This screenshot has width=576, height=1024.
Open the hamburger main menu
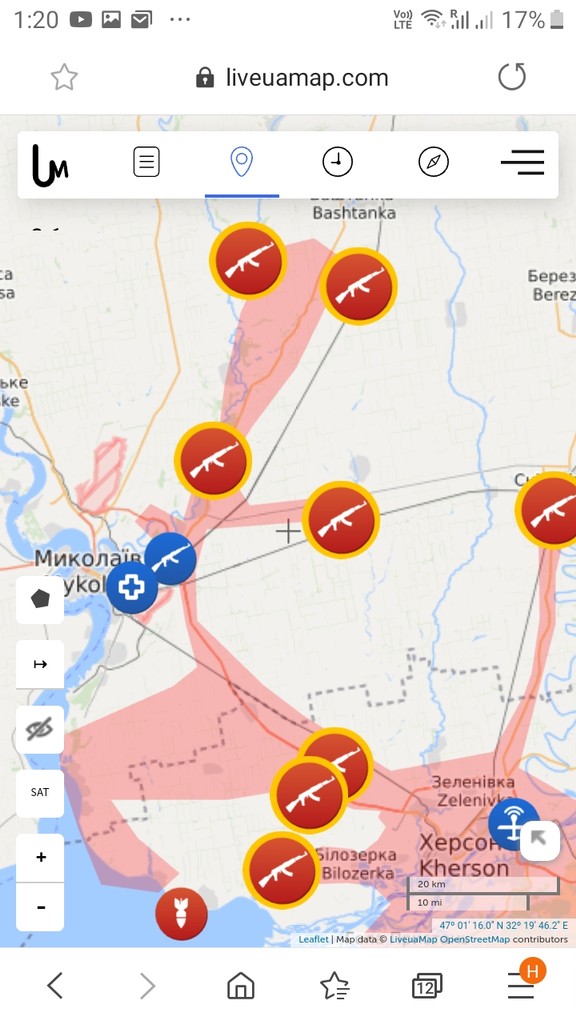point(522,162)
